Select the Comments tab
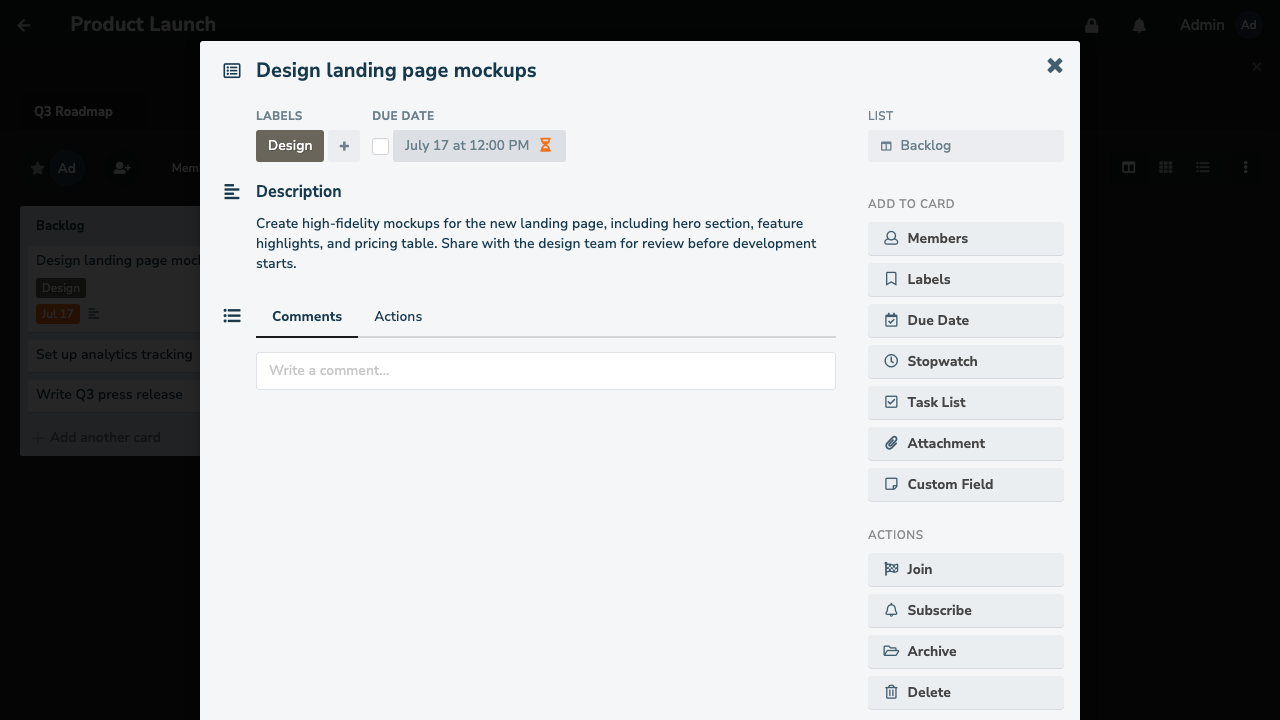Screen dimensions: 1280x720 [x=307, y=316]
